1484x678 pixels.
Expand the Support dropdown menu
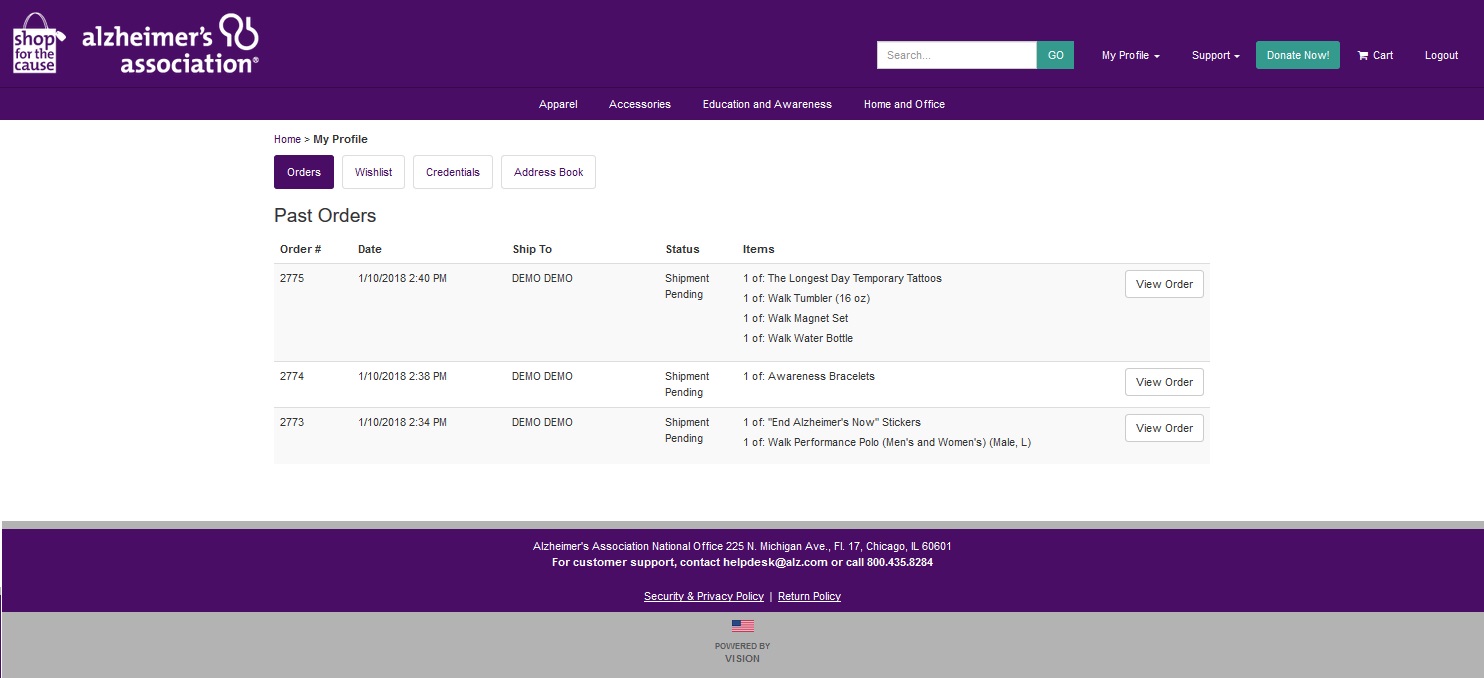1215,56
